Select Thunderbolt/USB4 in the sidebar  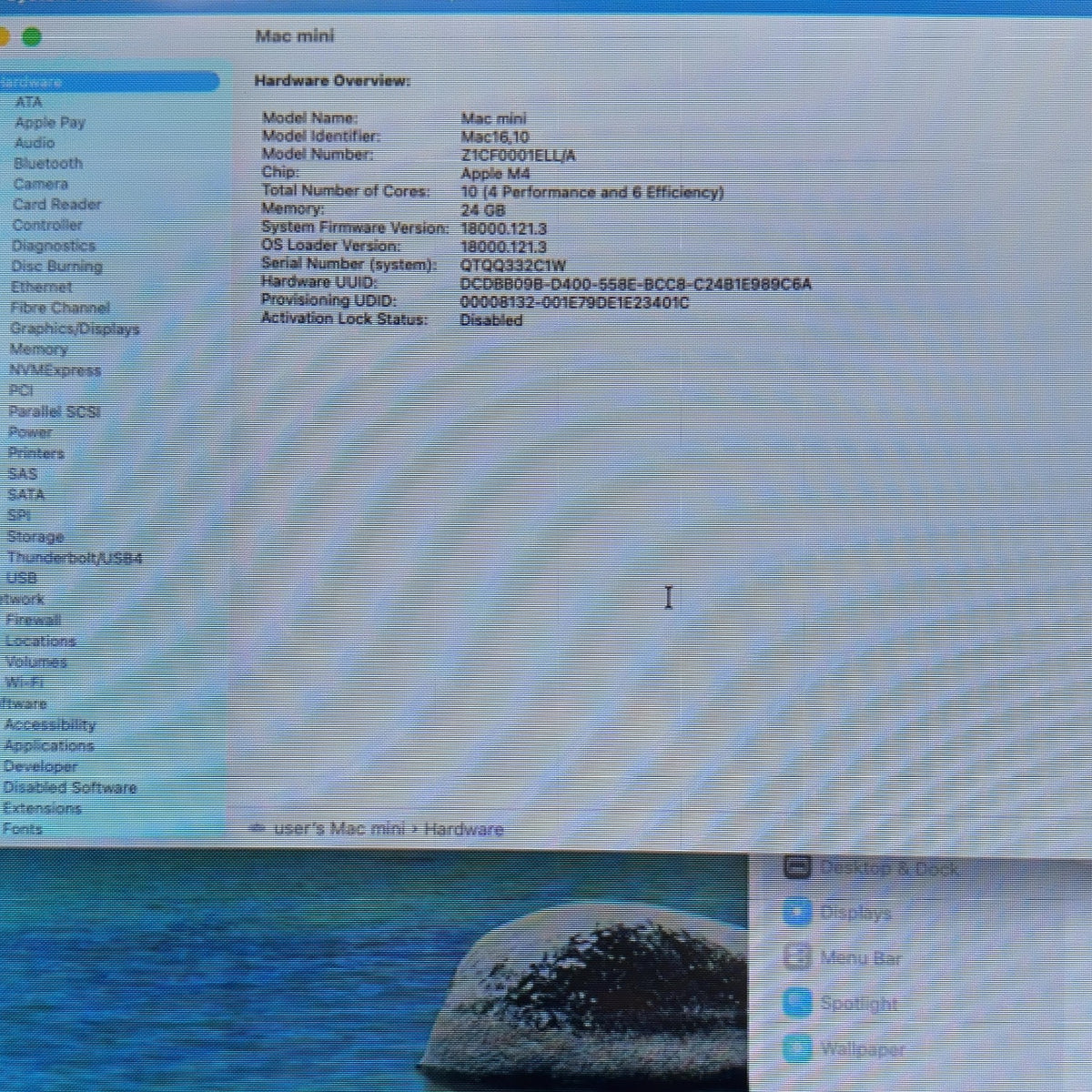coord(75,558)
